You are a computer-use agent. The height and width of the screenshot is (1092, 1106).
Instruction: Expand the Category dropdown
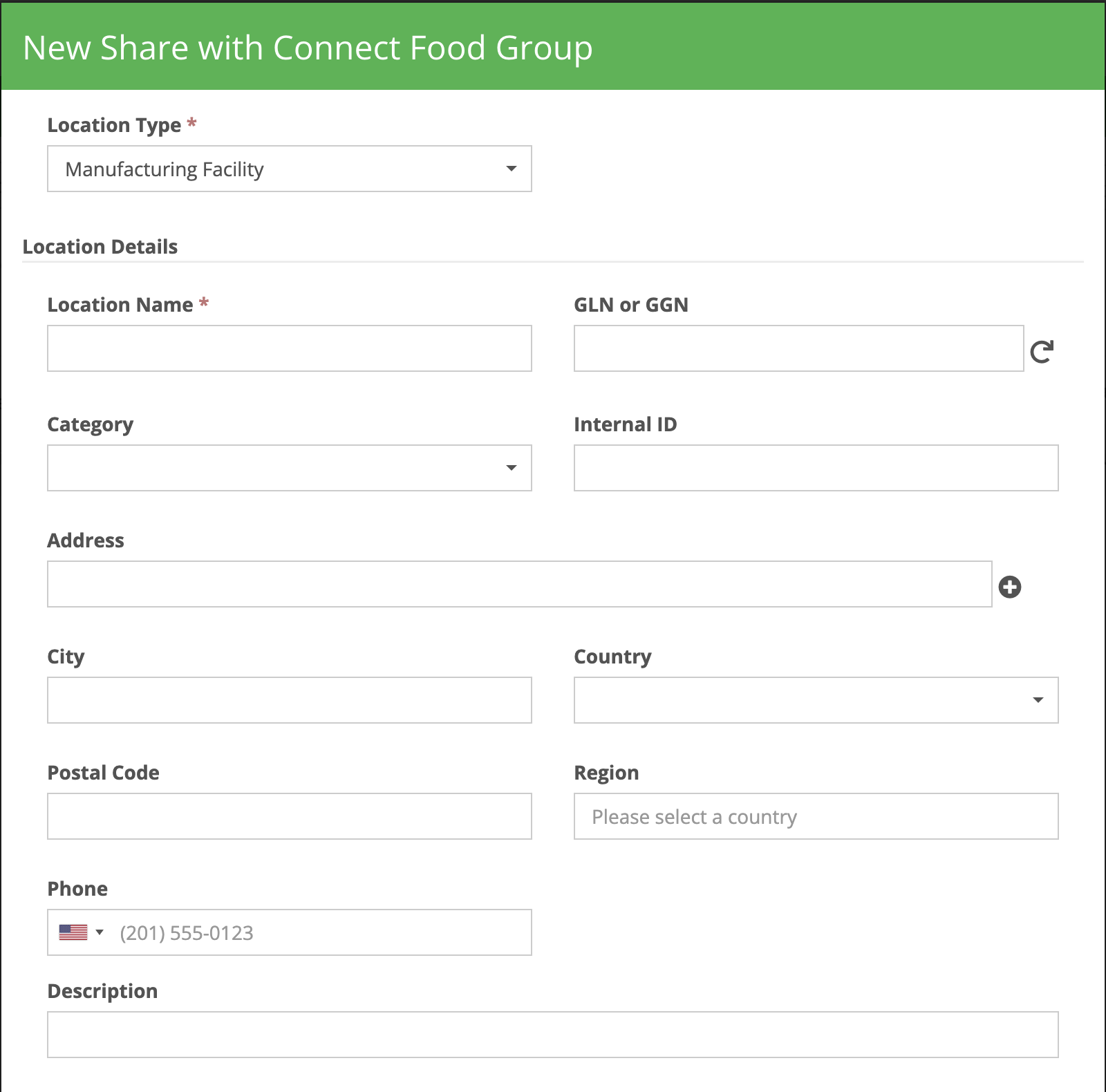point(289,468)
